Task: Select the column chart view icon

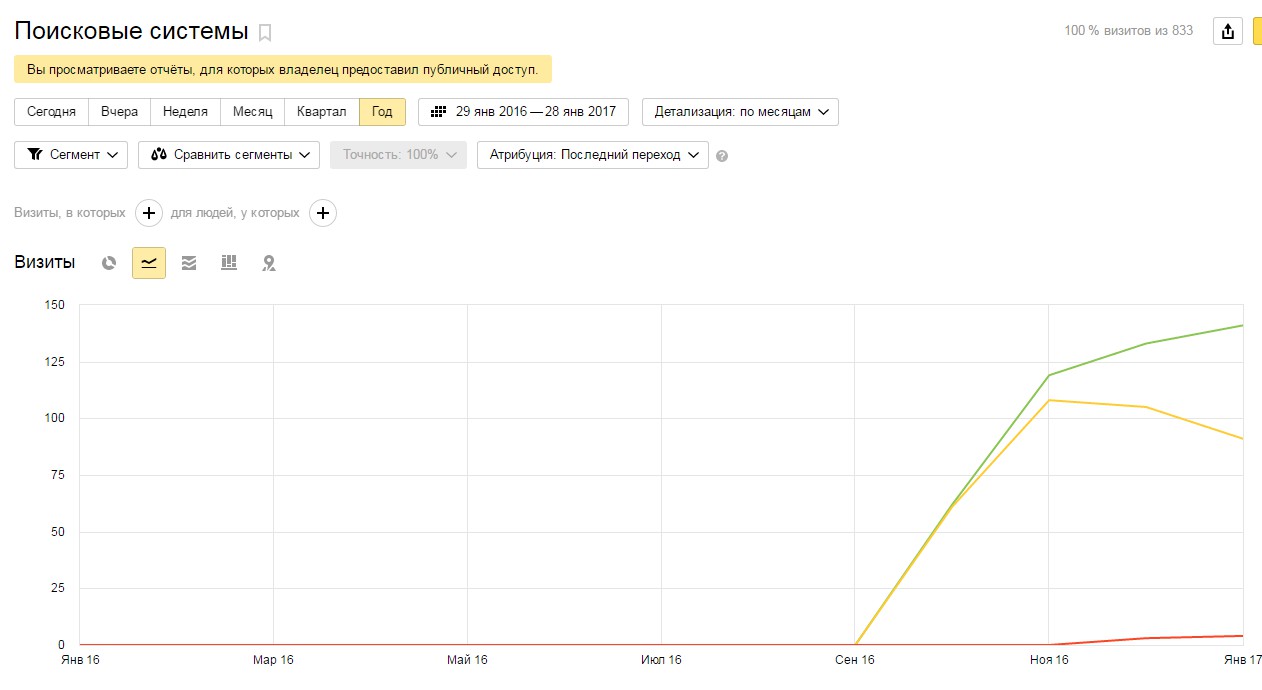Action: [x=229, y=263]
